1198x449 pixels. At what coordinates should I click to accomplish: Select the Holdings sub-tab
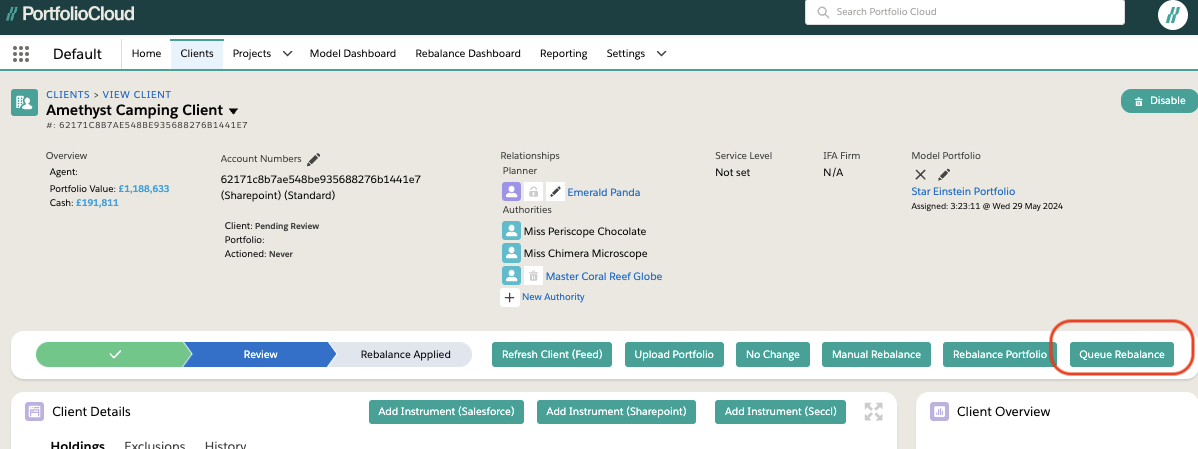click(x=78, y=444)
